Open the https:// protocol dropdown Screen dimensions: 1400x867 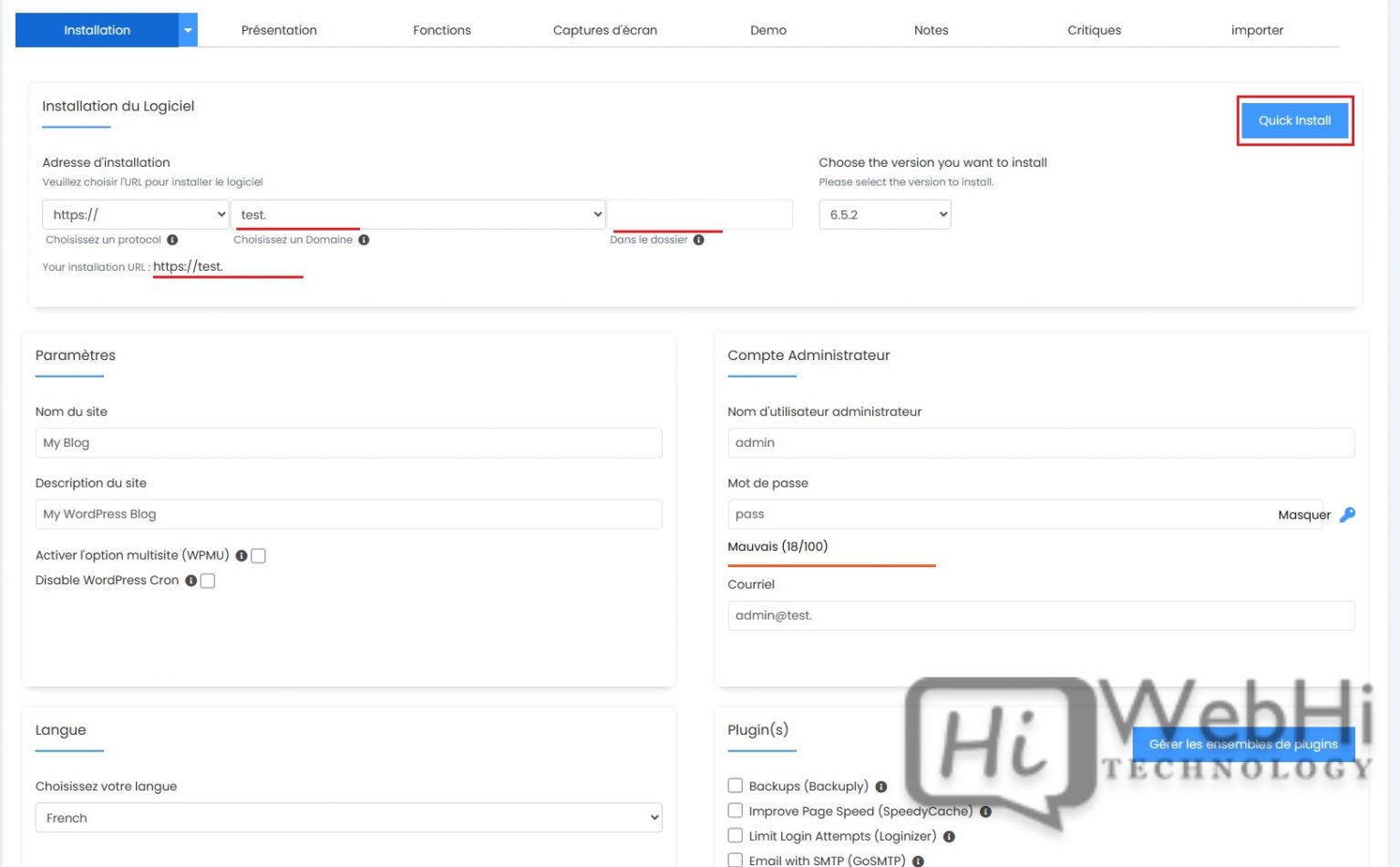pos(135,214)
